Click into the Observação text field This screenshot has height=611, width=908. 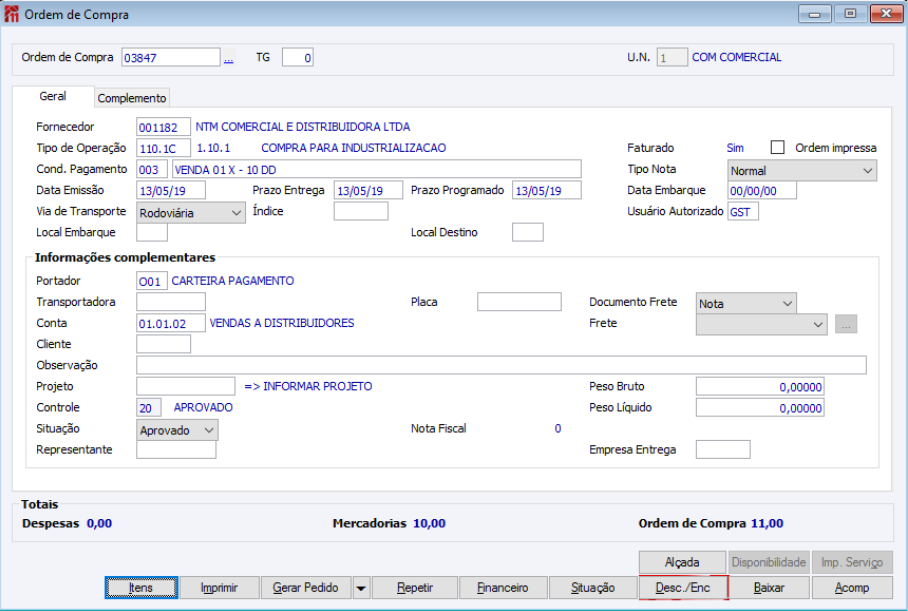point(500,366)
